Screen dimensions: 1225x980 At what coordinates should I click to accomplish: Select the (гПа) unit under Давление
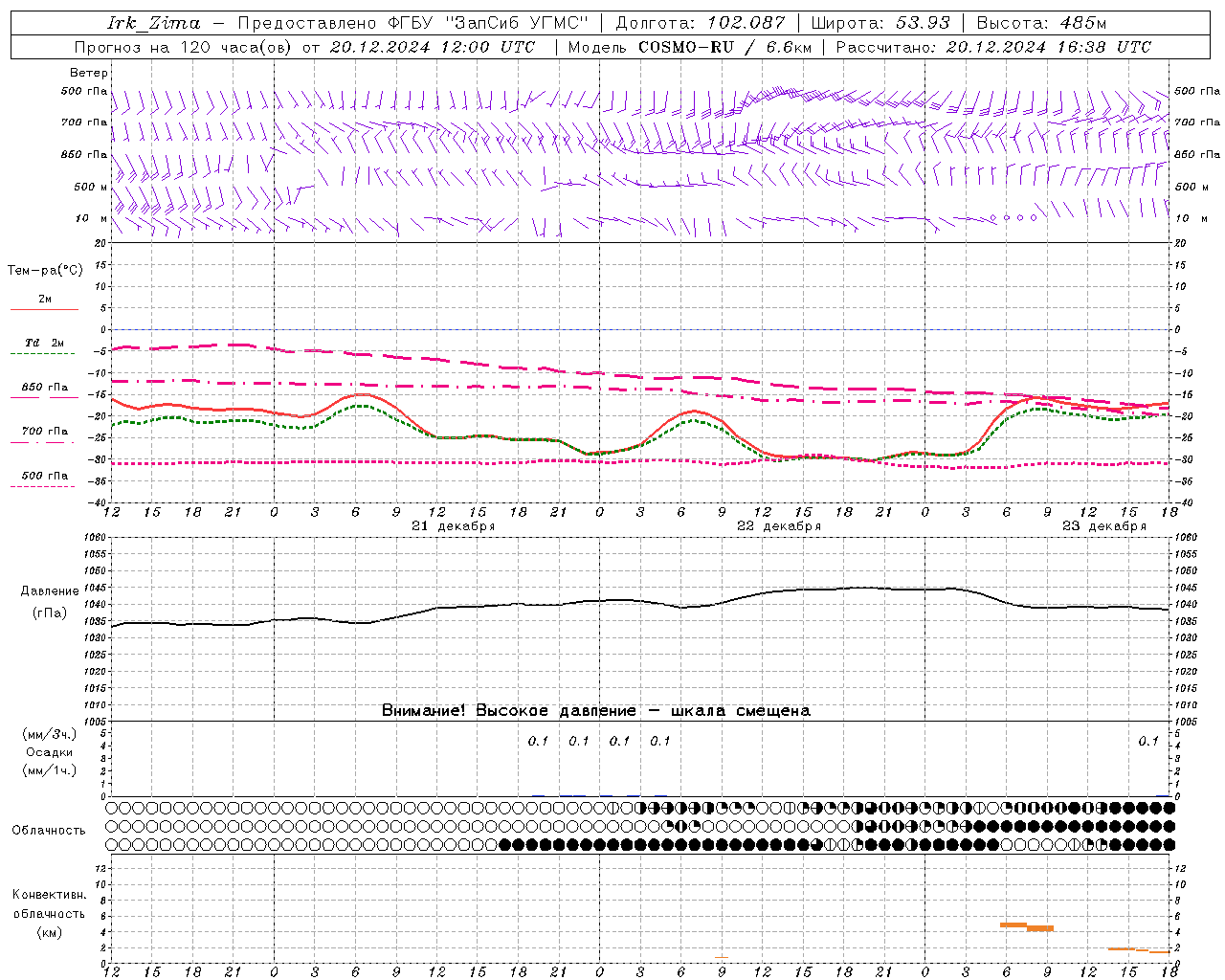[x=50, y=613]
